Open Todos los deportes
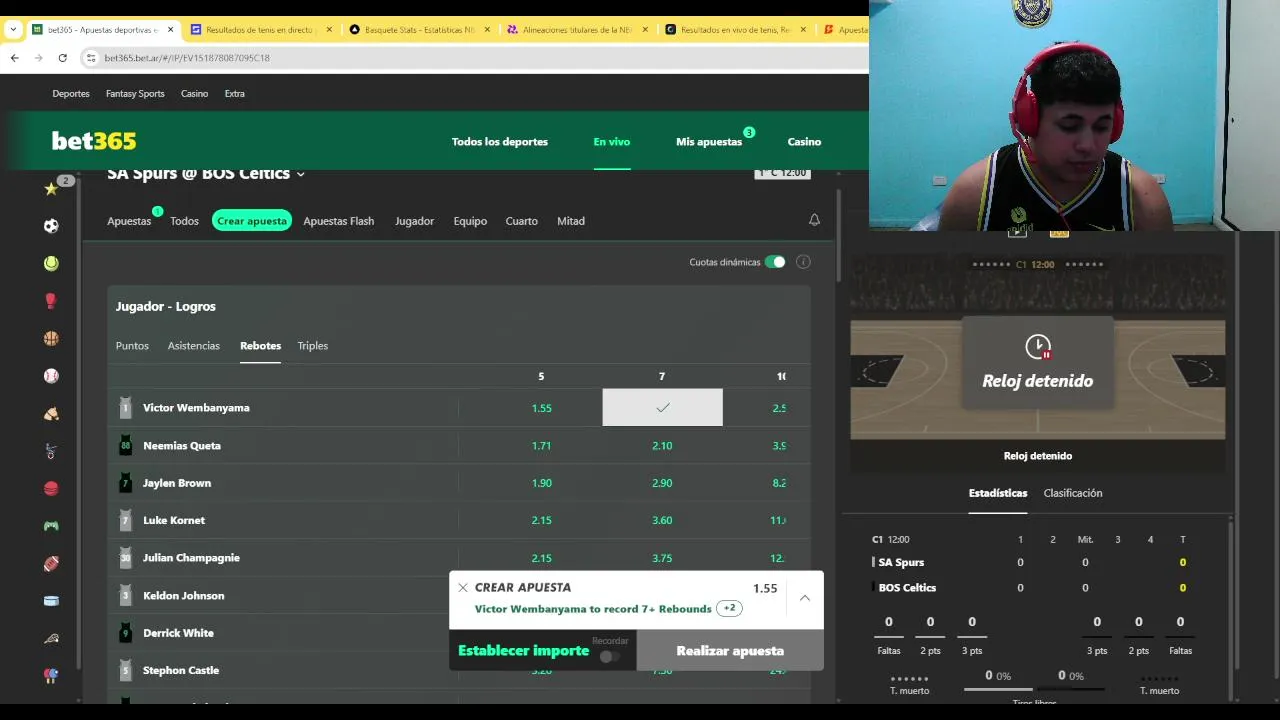Screen dimensions: 1280x720 (500, 142)
